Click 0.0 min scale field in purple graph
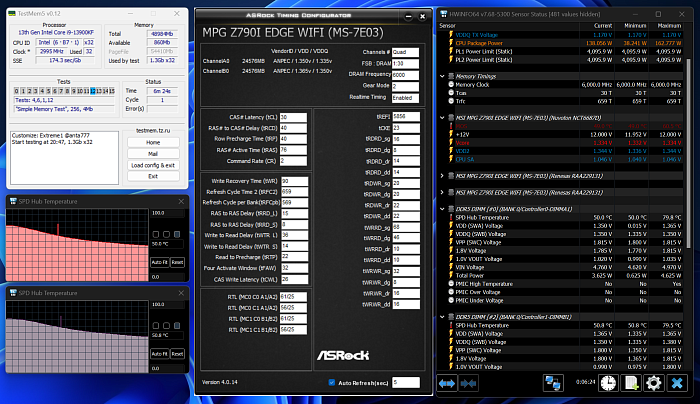 coord(167,368)
